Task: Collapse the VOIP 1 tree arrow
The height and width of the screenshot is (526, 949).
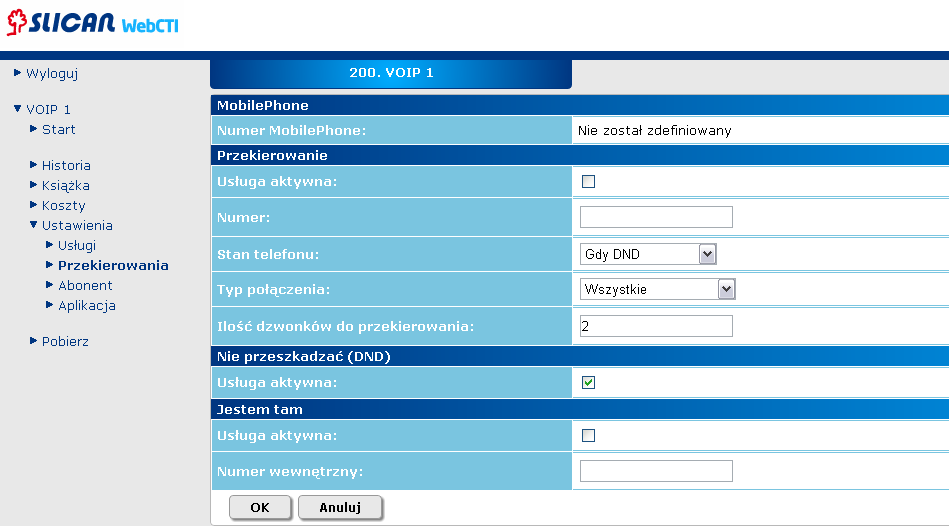Action: click(18, 109)
